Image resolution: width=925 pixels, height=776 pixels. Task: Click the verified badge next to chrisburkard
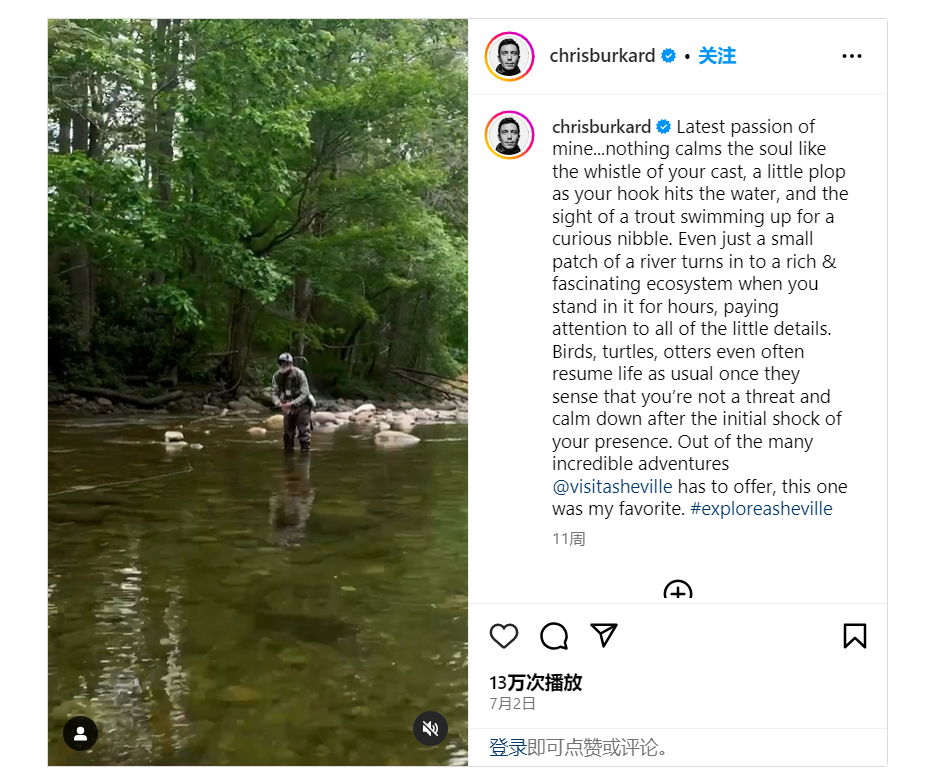point(668,56)
